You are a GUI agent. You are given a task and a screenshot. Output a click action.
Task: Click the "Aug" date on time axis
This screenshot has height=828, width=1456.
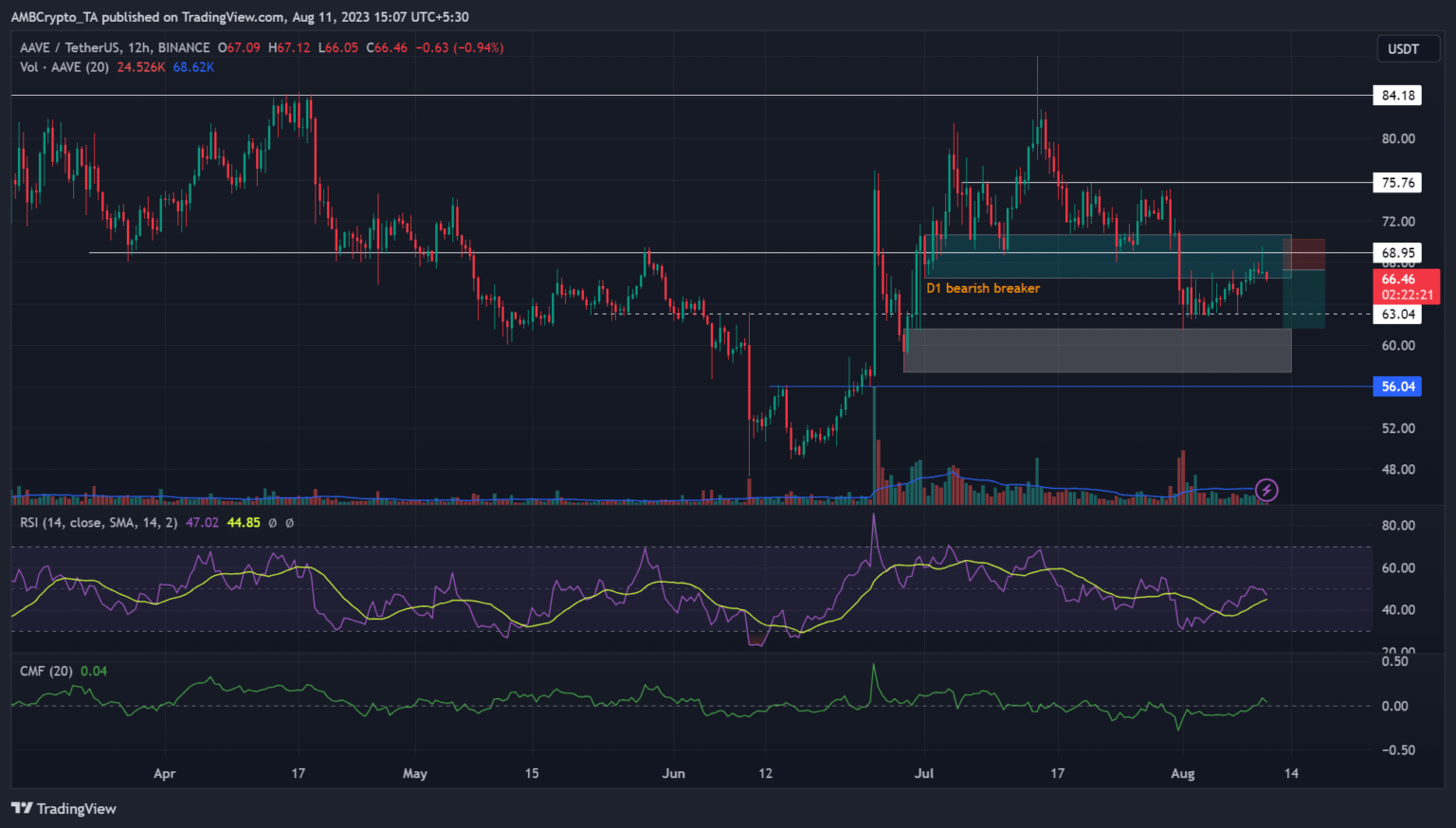click(x=1182, y=773)
